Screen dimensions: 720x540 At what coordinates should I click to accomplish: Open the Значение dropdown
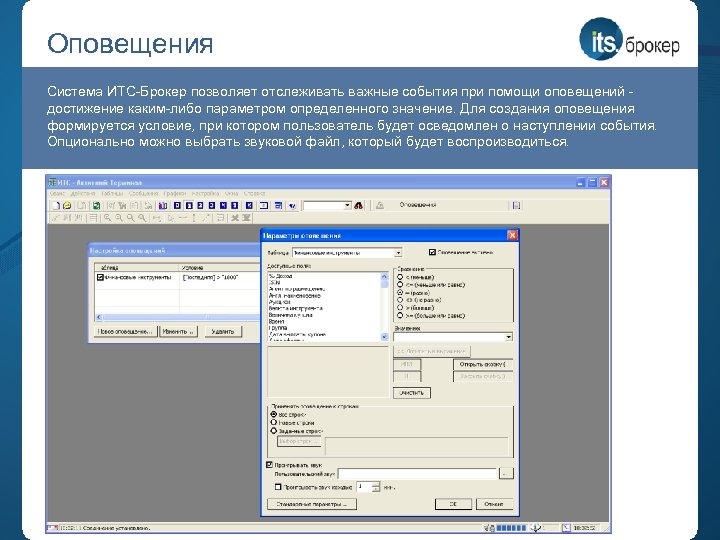click(x=508, y=337)
